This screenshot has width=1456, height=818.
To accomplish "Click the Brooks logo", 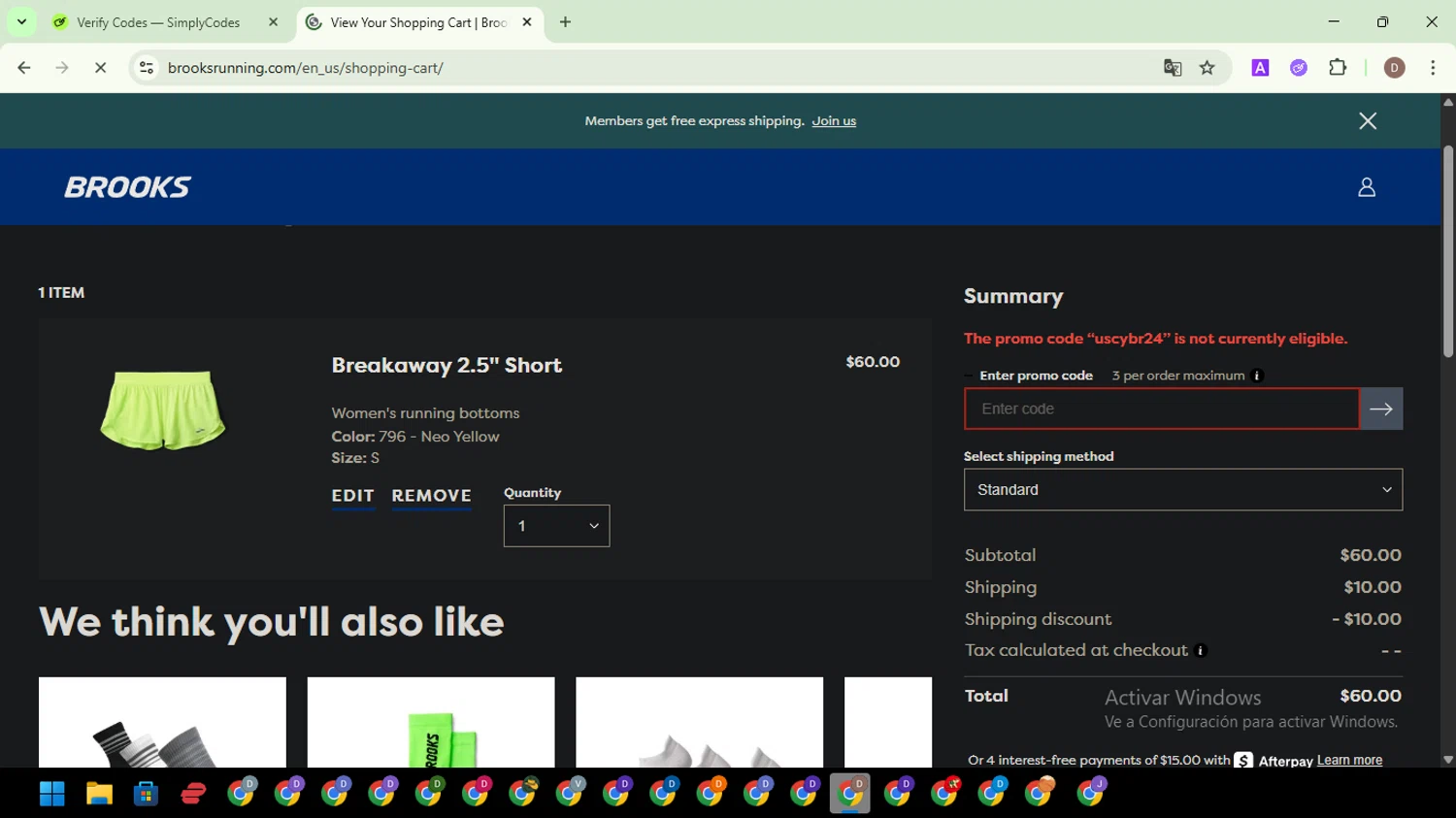I will pyautogui.click(x=127, y=187).
